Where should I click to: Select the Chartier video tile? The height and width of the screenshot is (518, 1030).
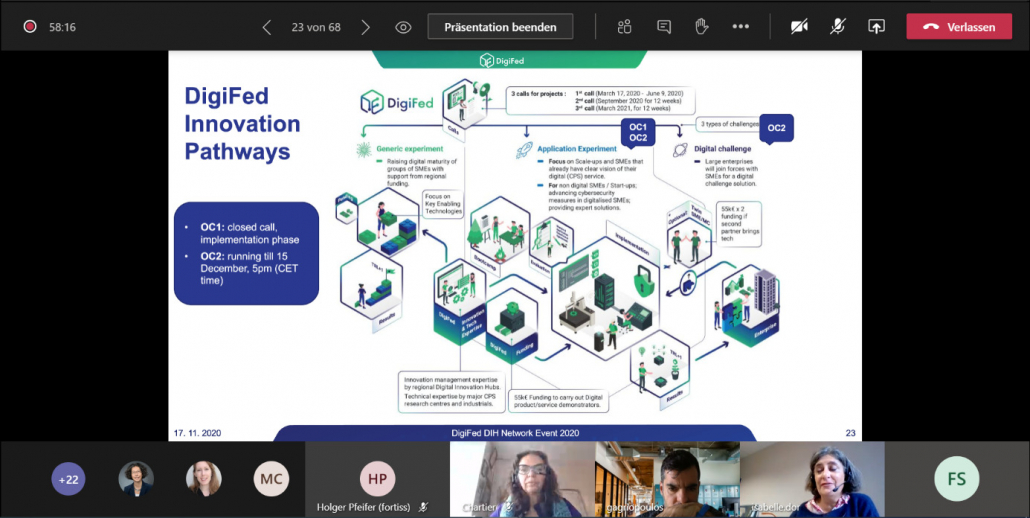pos(522,479)
